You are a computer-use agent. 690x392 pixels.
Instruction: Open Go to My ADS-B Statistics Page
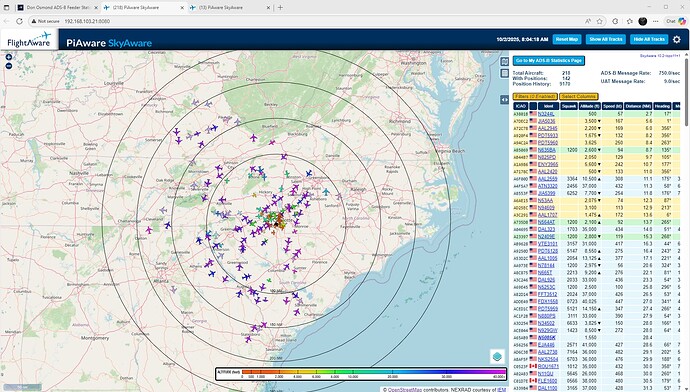pos(549,61)
